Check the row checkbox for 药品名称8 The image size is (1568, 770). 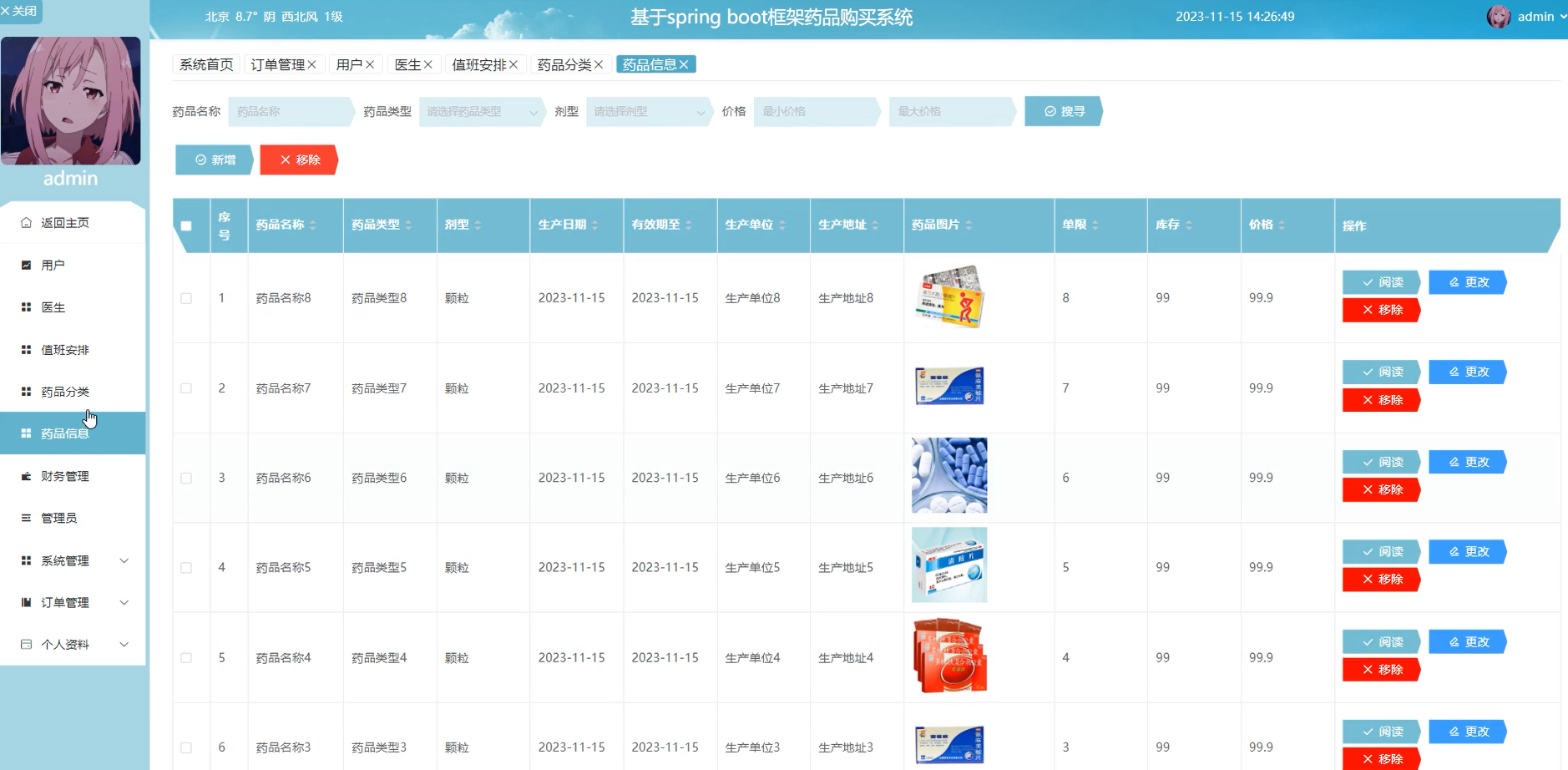[186, 298]
